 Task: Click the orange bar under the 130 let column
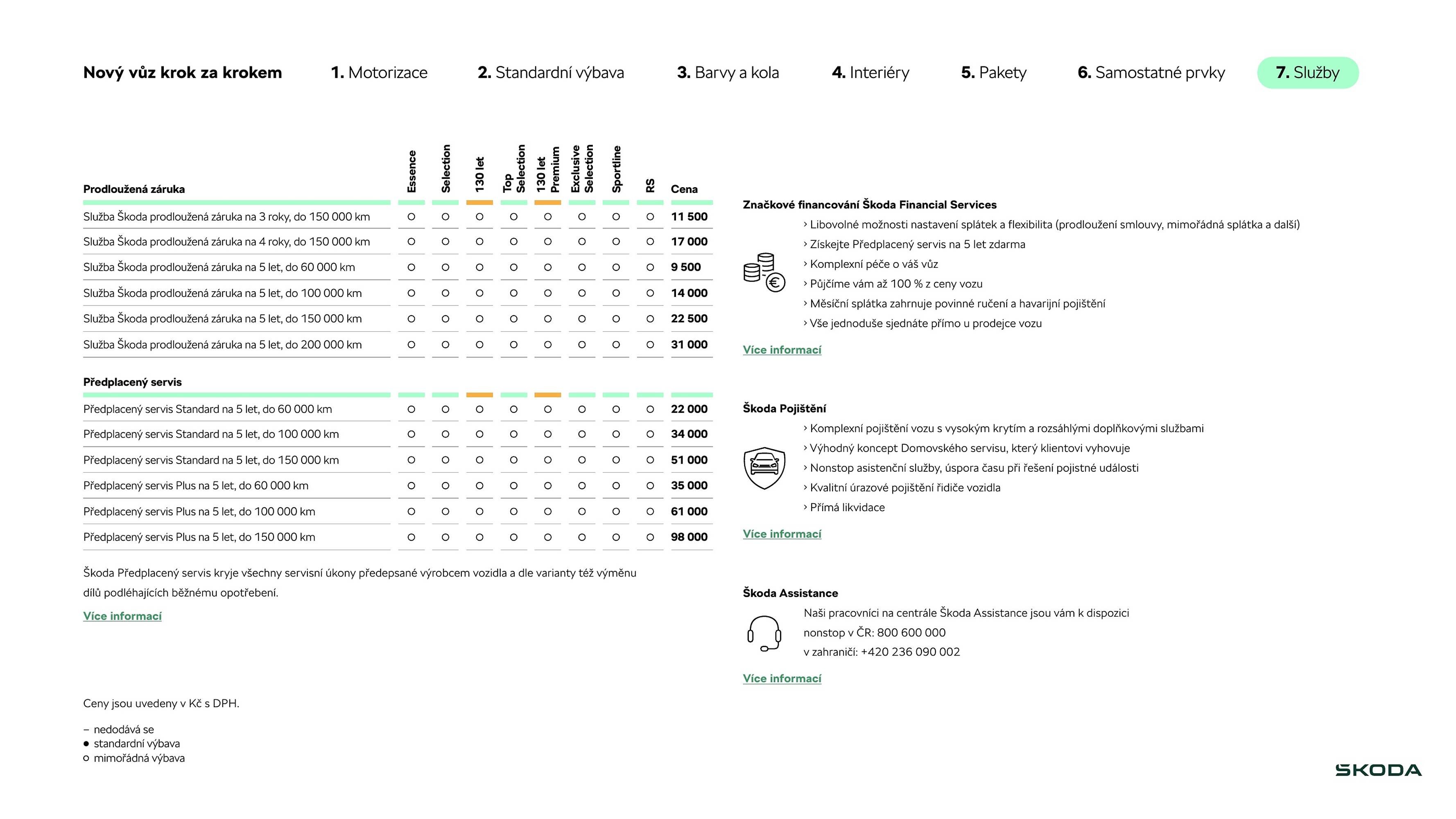(479, 202)
